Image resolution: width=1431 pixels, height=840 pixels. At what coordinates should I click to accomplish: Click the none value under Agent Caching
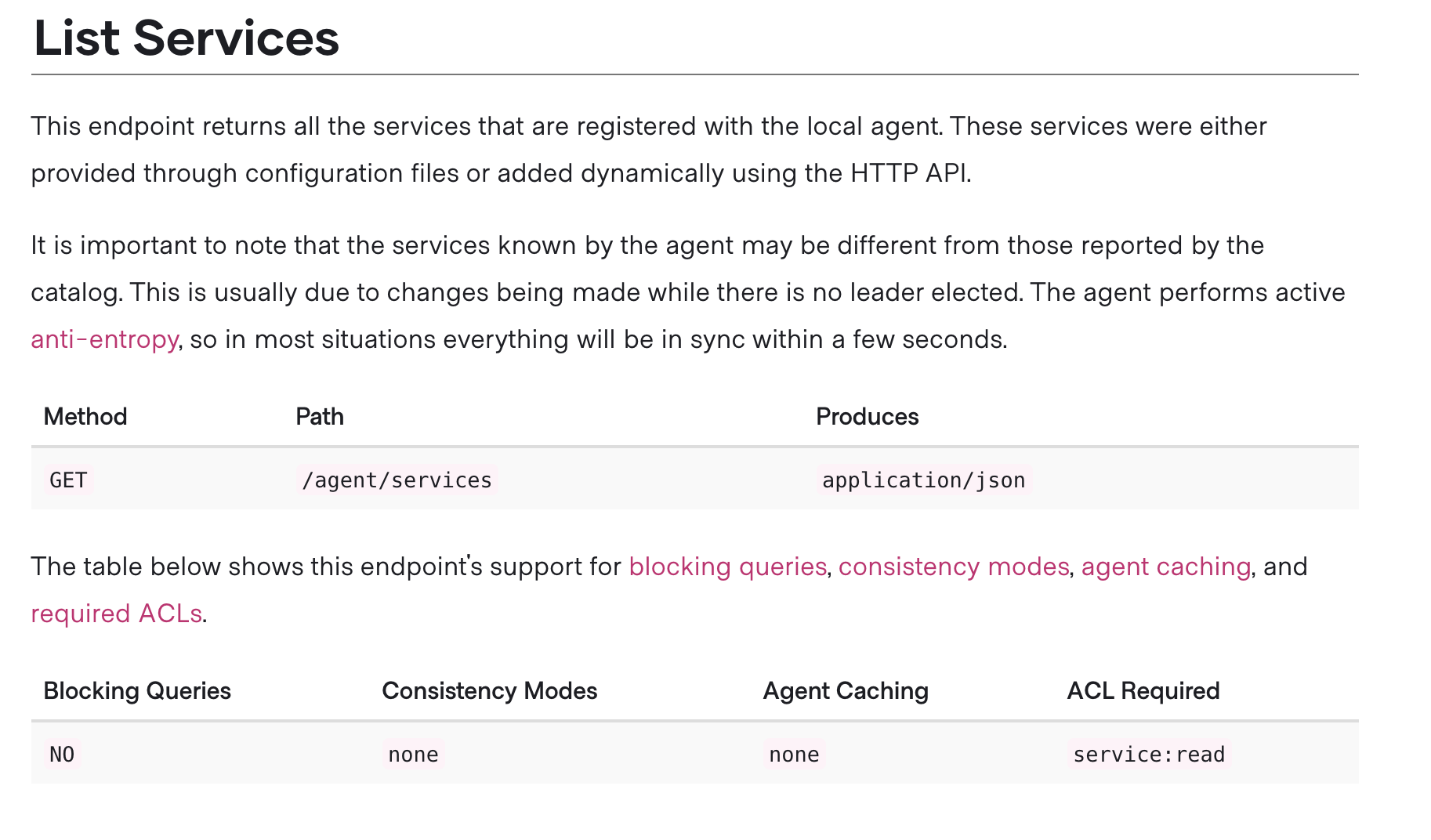(x=794, y=754)
